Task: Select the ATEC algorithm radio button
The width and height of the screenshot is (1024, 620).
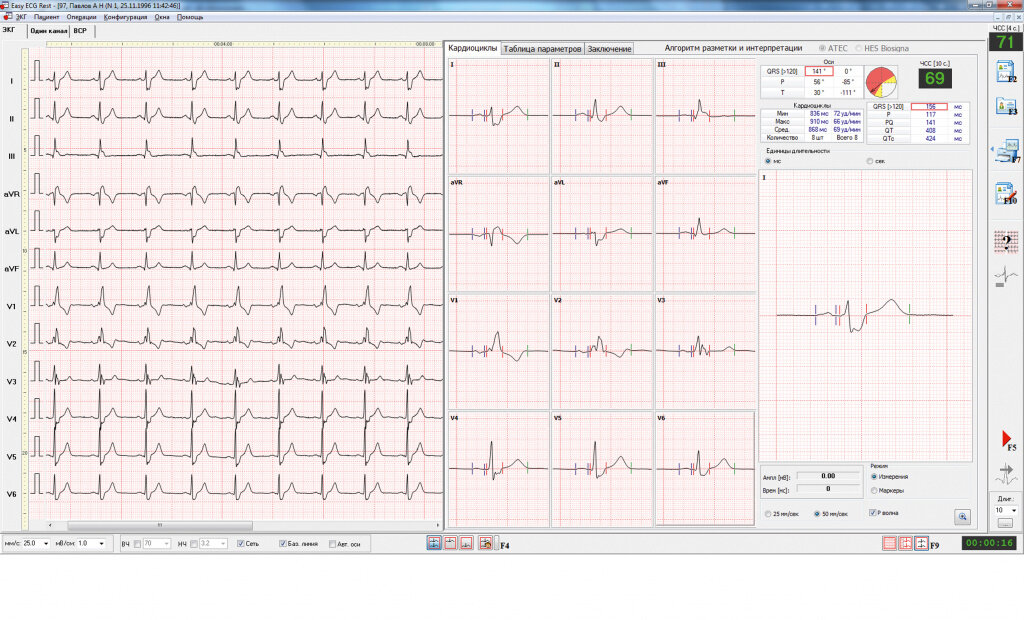Action: point(822,48)
